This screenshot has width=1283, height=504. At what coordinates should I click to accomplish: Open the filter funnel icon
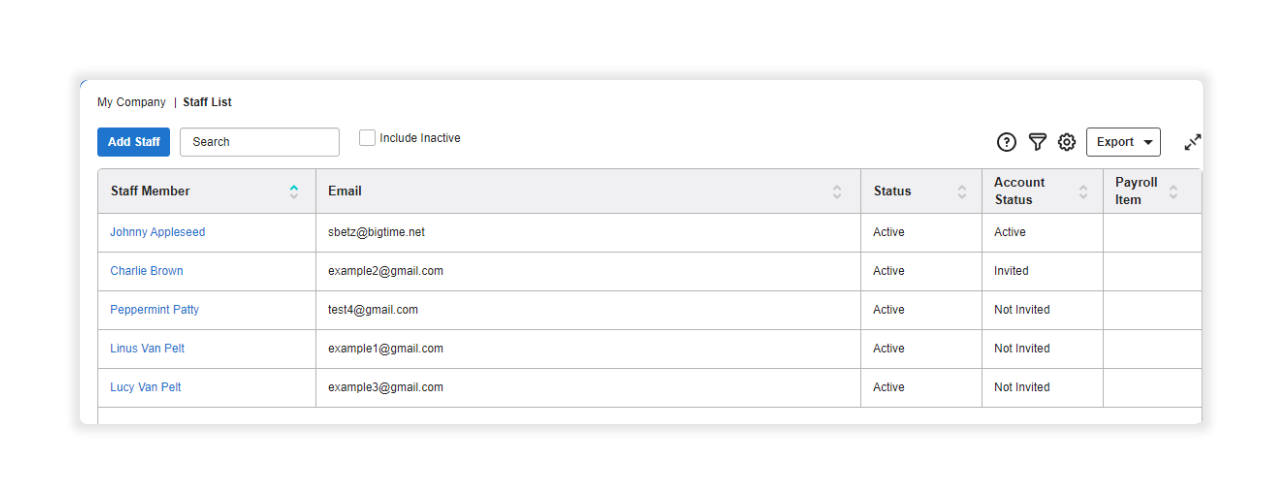click(x=1038, y=142)
